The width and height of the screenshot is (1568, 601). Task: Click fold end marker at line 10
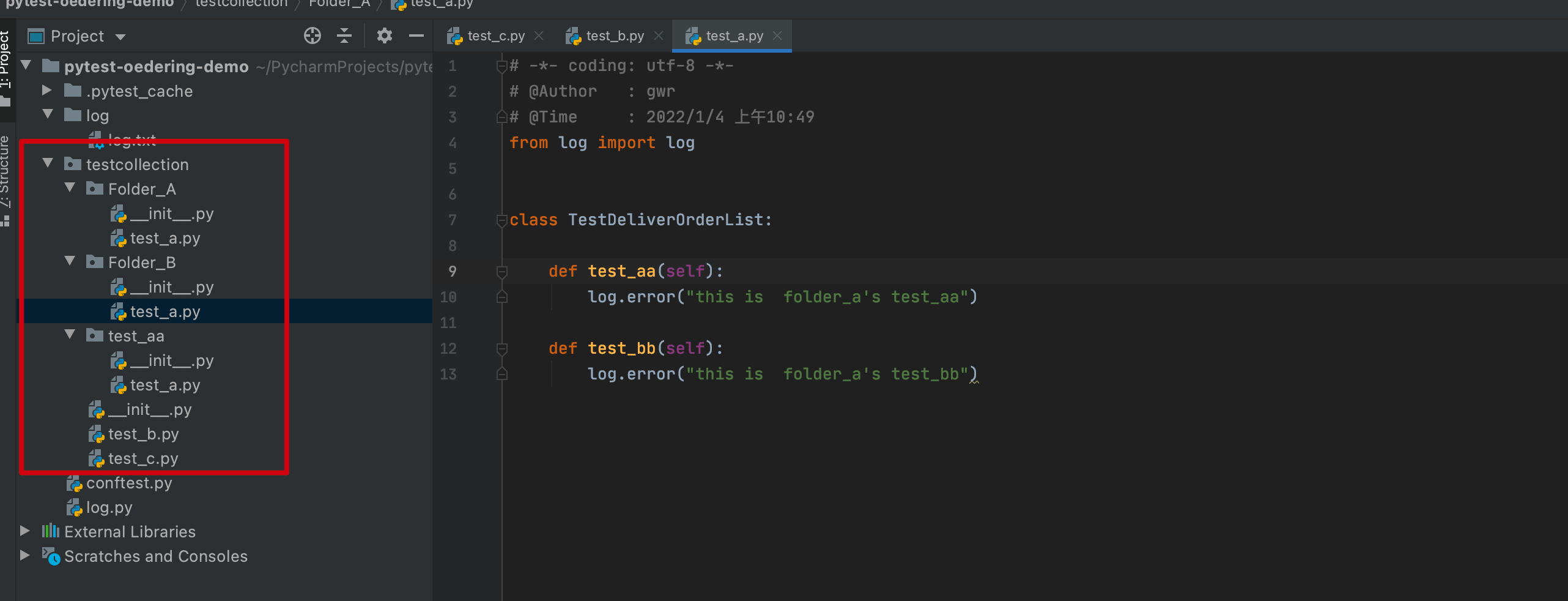click(502, 297)
